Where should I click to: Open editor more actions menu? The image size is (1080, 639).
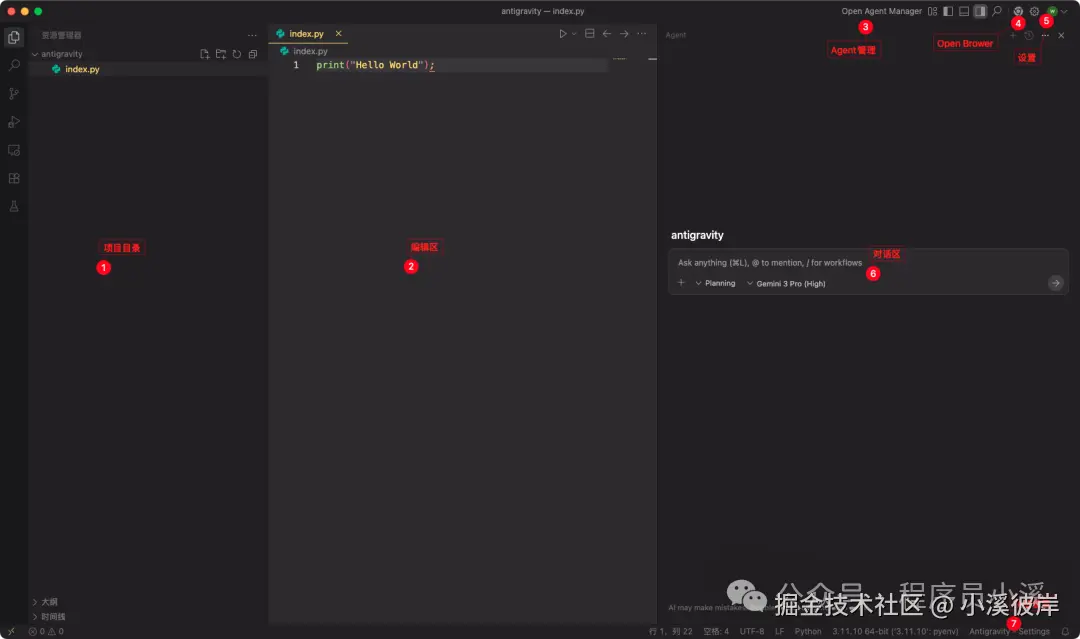641,34
